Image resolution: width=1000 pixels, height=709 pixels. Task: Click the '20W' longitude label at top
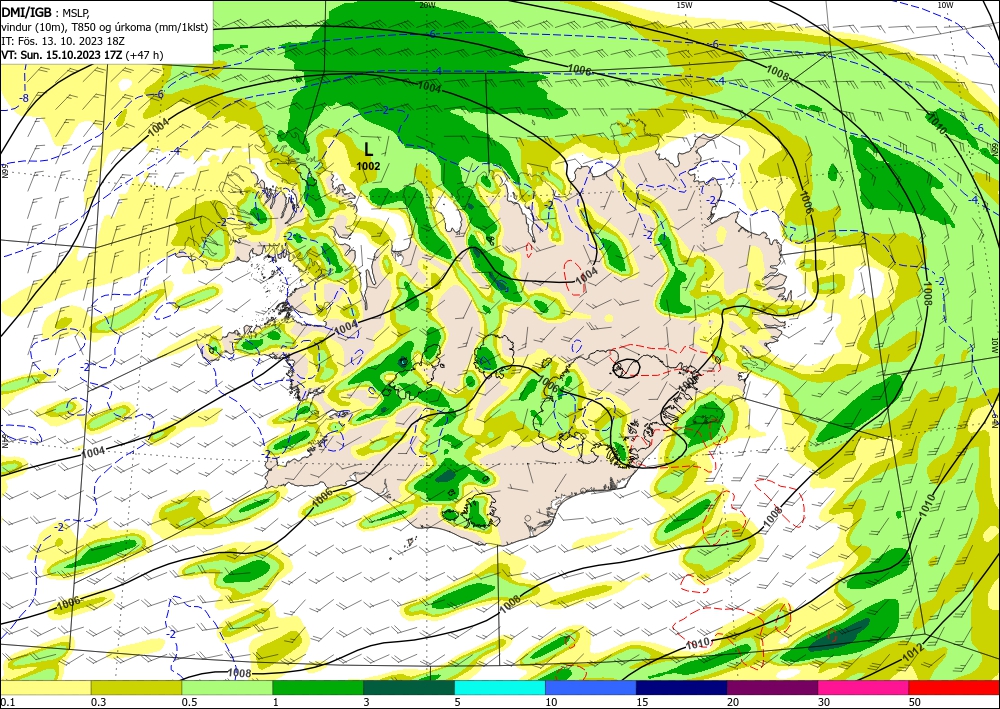click(x=427, y=5)
